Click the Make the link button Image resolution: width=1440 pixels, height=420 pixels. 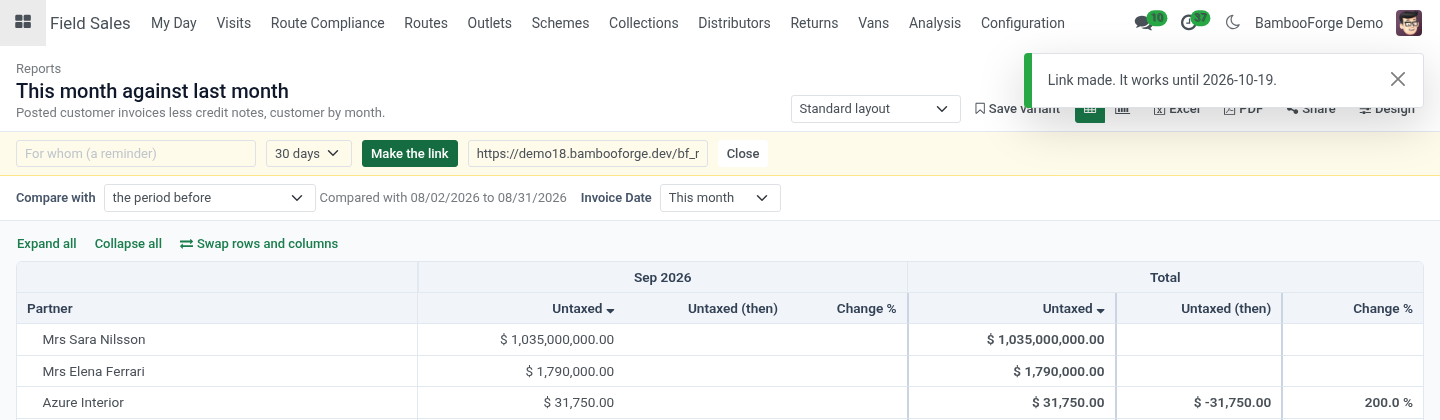pos(410,153)
